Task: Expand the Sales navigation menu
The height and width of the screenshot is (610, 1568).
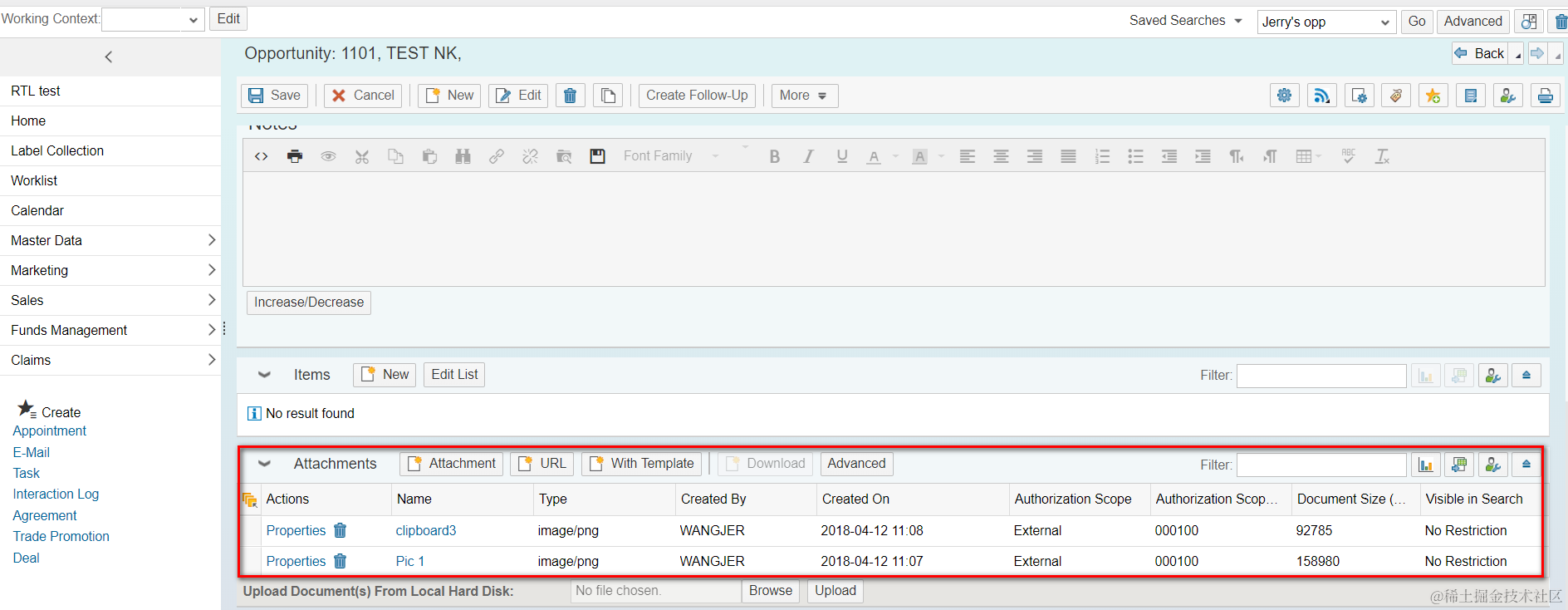Action: (110, 300)
